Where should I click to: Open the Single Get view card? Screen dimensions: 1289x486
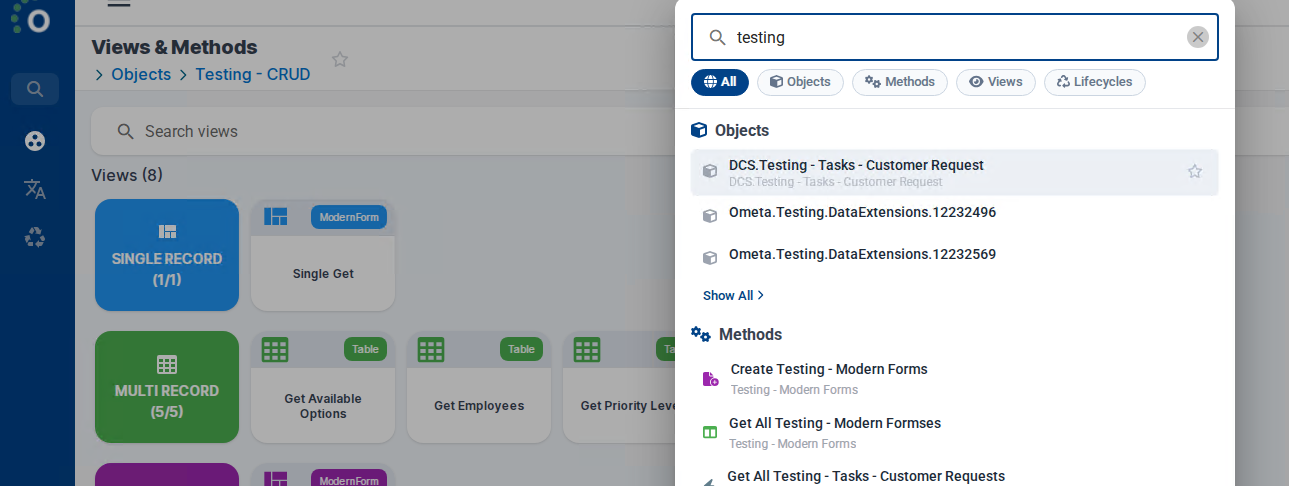[x=323, y=255]
